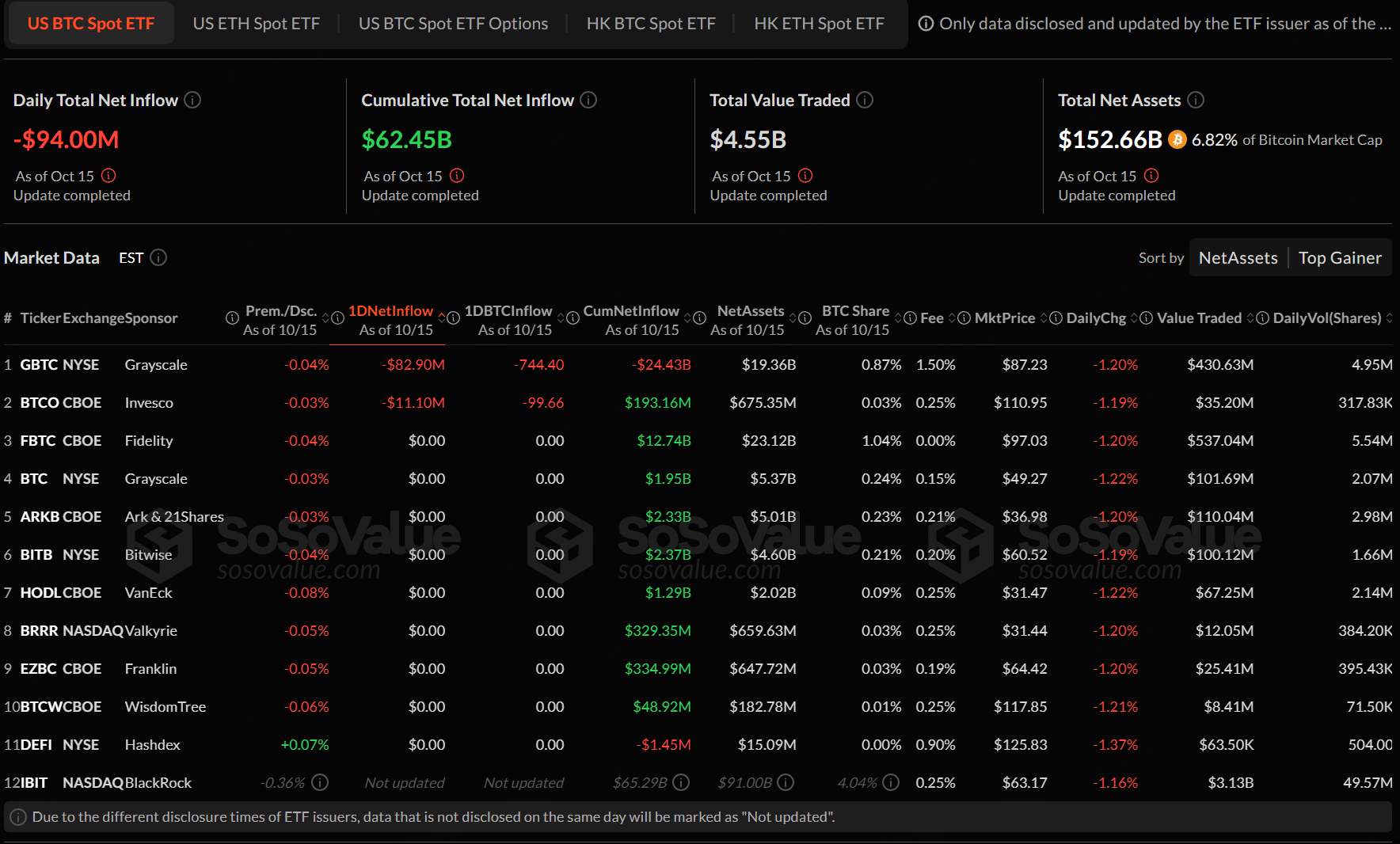Click red alert icon under Daily Total Net Inflow date
Image resolution: width=1400 pixels, height=844 pixels.
coord(108,176)
